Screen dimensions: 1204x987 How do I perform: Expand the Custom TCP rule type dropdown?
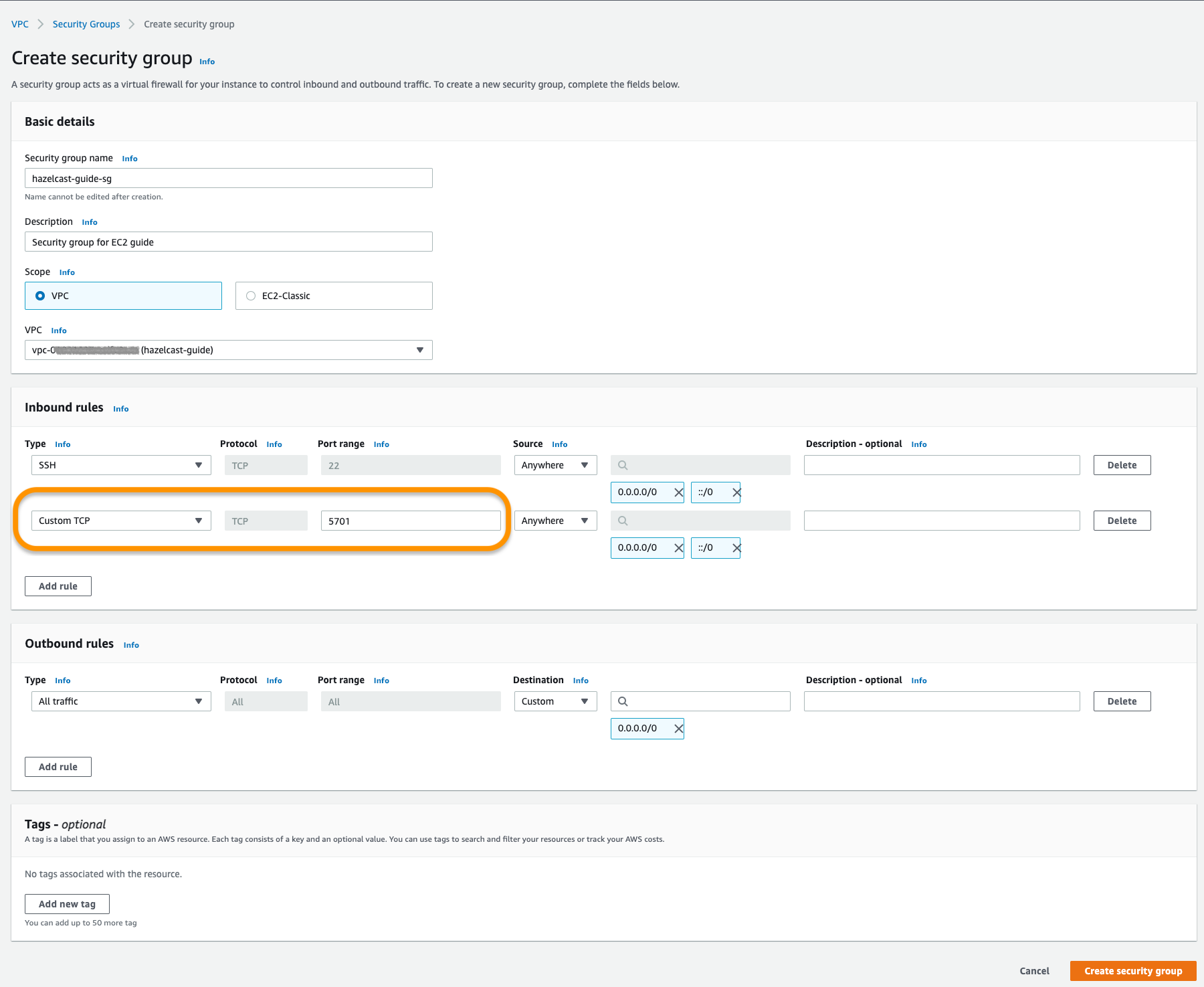coord(121,521)
